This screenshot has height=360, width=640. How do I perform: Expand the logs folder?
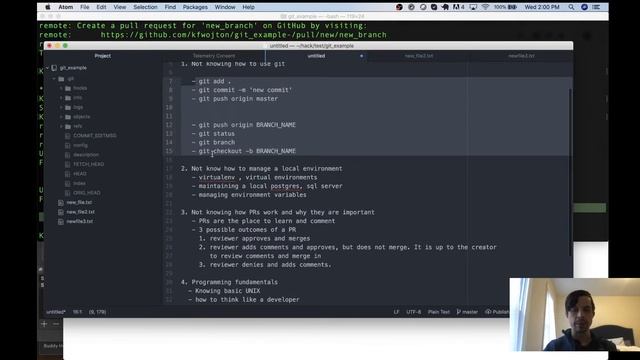pos(61,107)
